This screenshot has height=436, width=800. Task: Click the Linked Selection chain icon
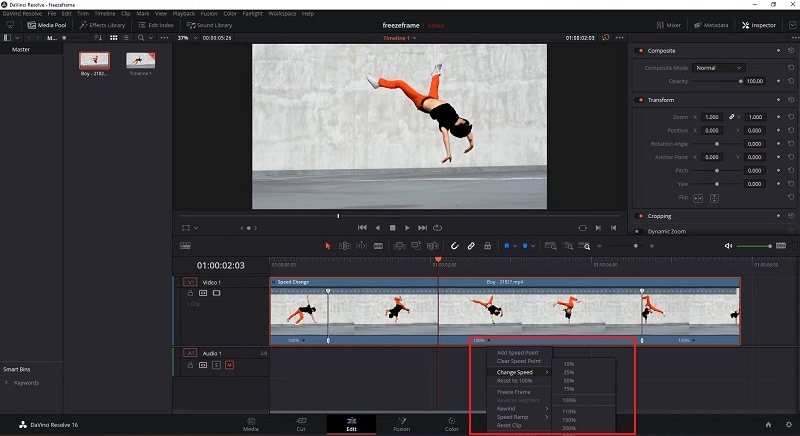[471, 246]
